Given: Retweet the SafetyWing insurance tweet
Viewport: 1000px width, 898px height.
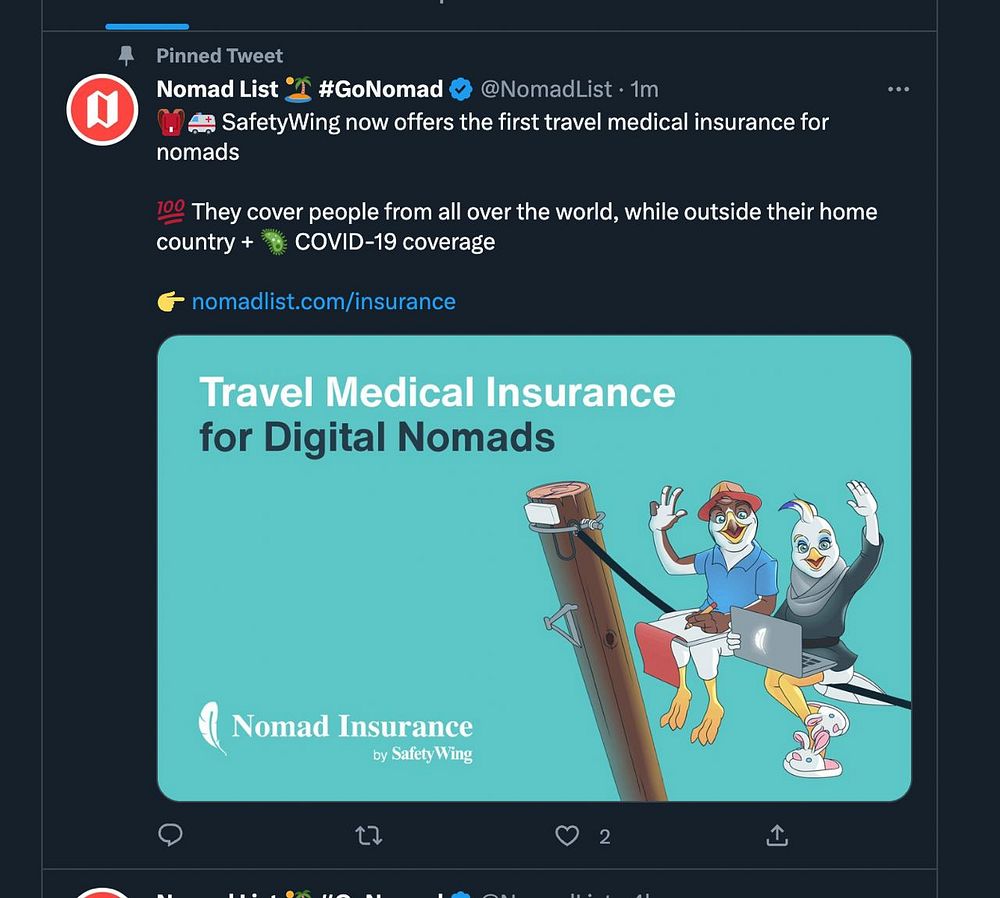Looking at the screenshot, I should click(x=369, y=835).
